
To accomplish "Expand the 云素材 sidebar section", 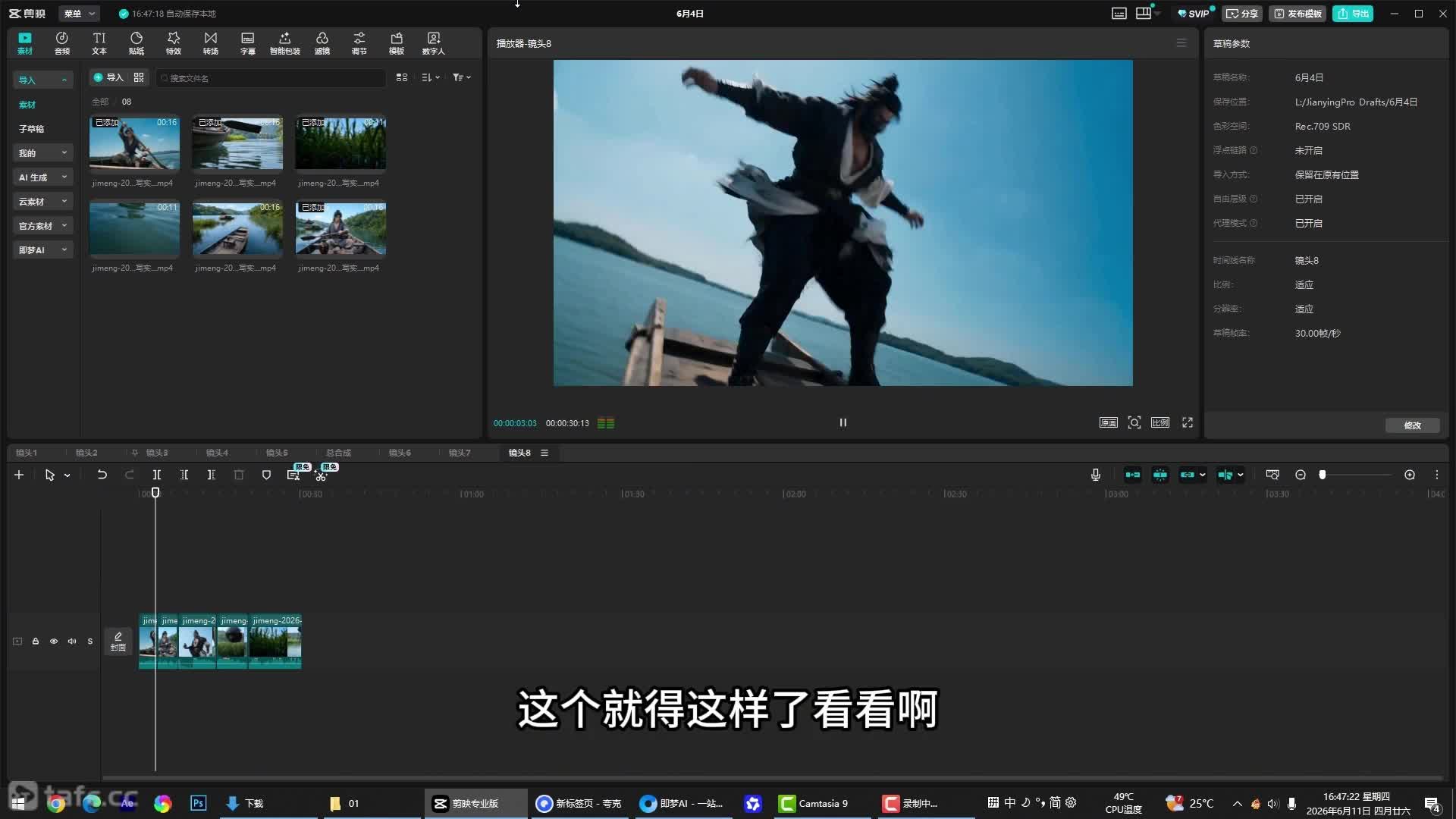I will (x=42, y=202).
